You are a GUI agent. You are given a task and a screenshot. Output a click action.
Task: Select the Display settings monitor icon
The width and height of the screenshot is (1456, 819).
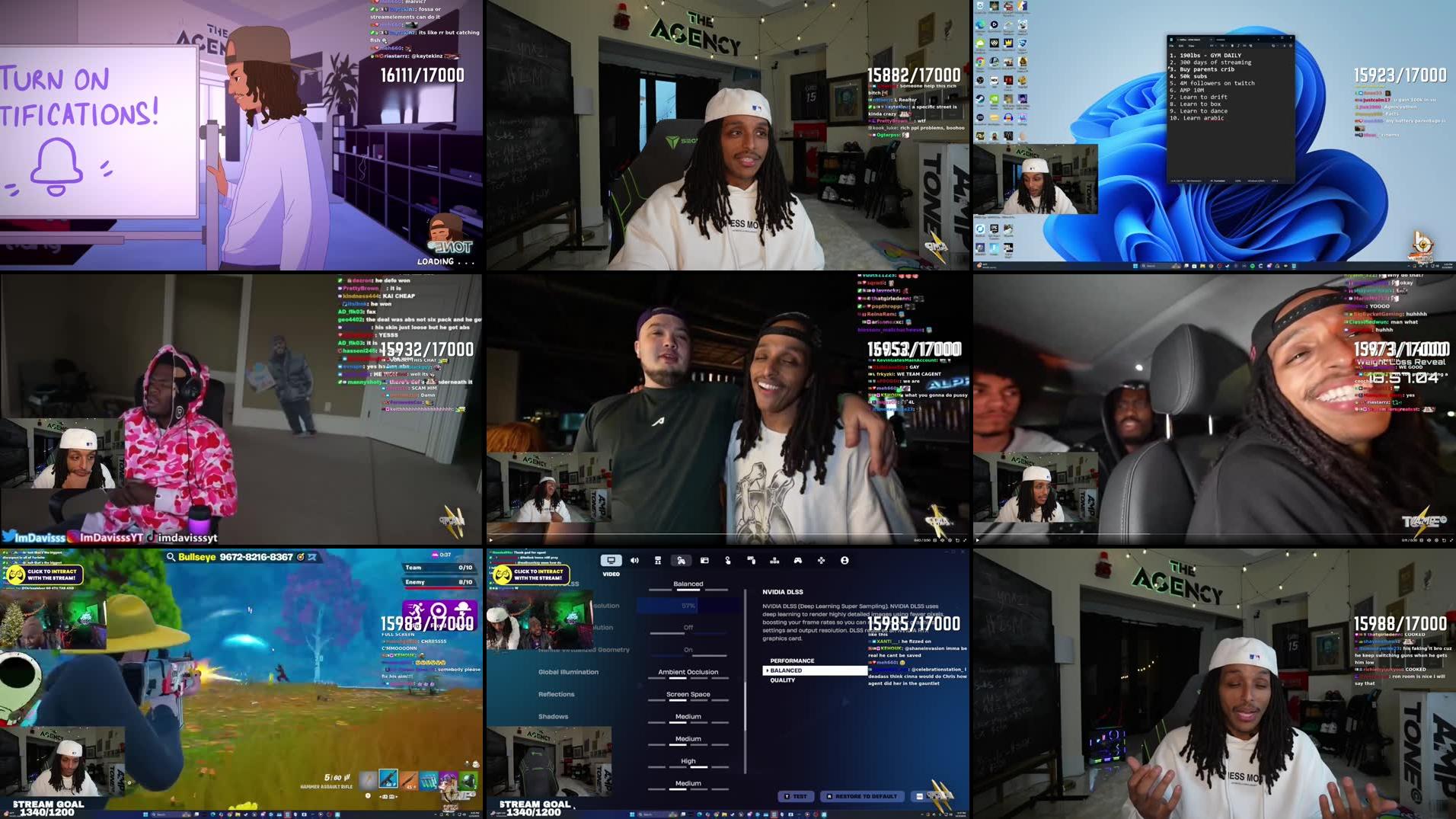pos(611,560)
